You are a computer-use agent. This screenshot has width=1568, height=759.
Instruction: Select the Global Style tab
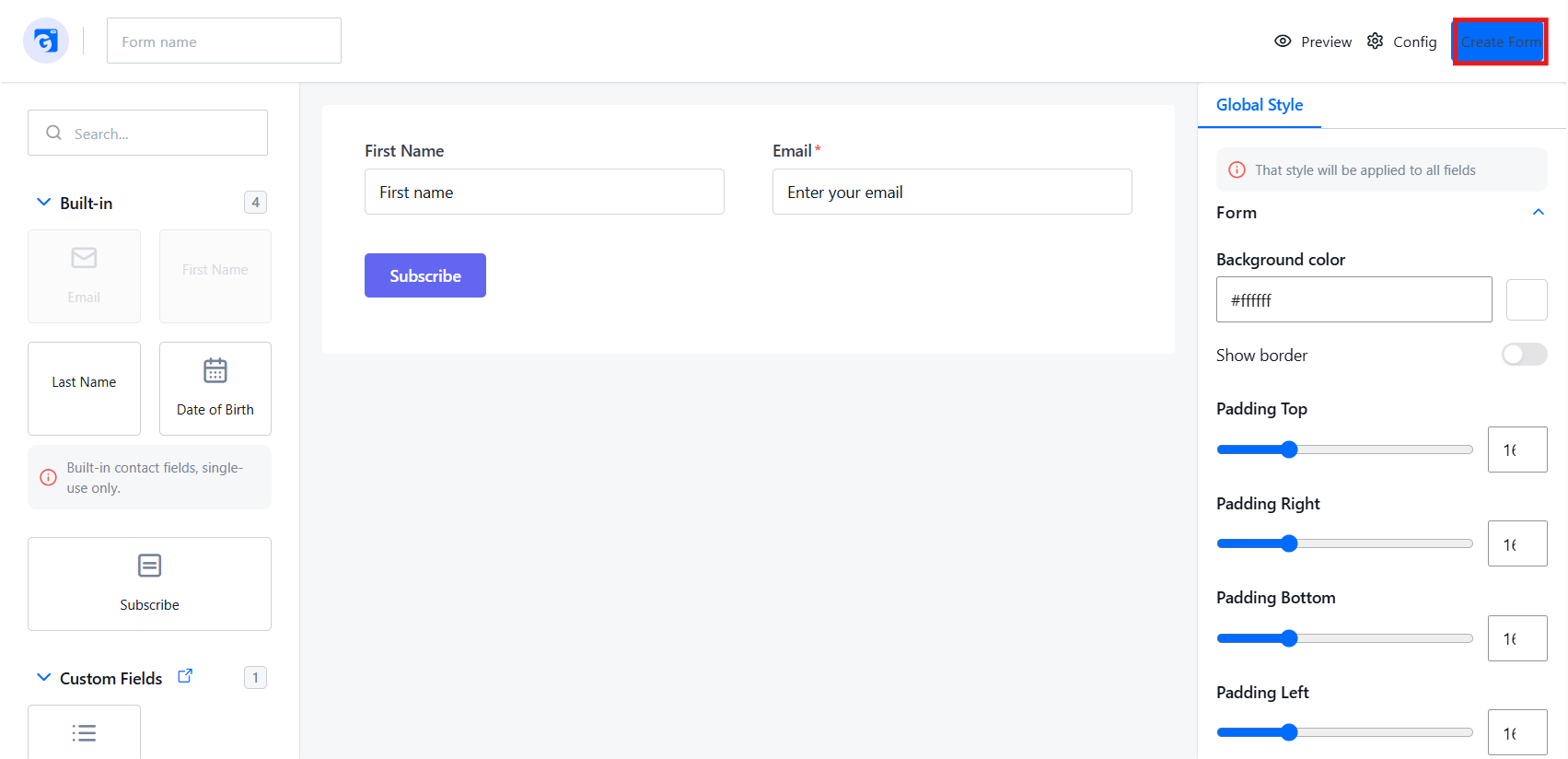(x=1260, y=105)
